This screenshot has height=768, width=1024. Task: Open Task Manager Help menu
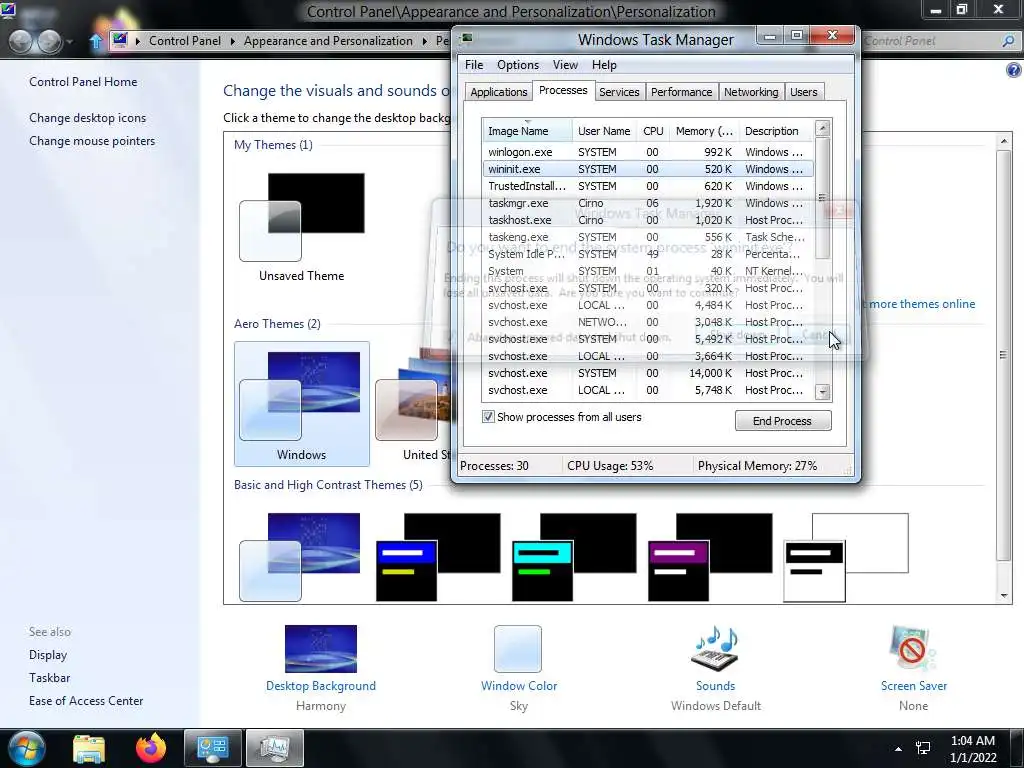(x=604, y=65)
